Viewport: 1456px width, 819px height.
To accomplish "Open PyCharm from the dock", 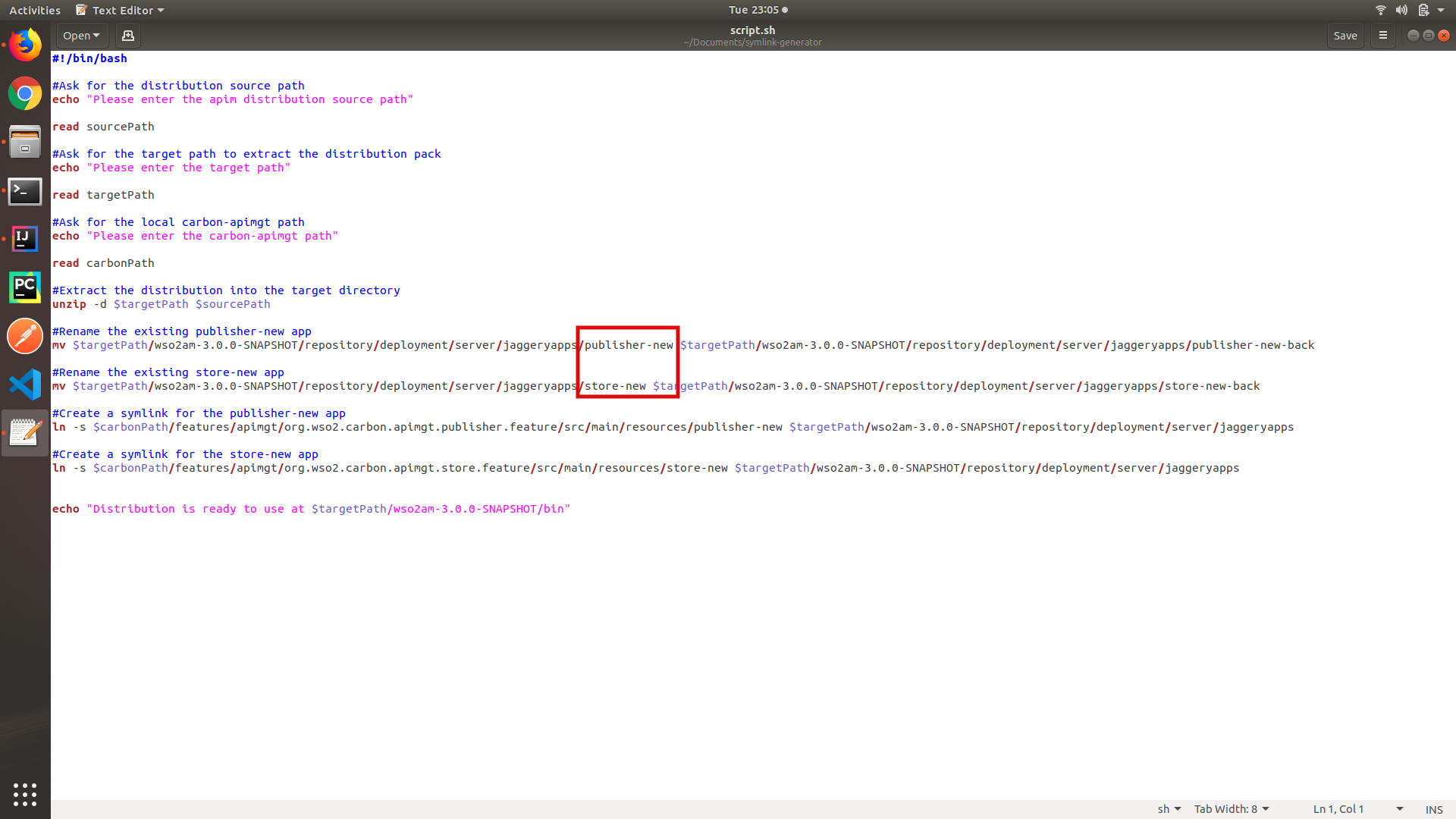I will [25, 287].
